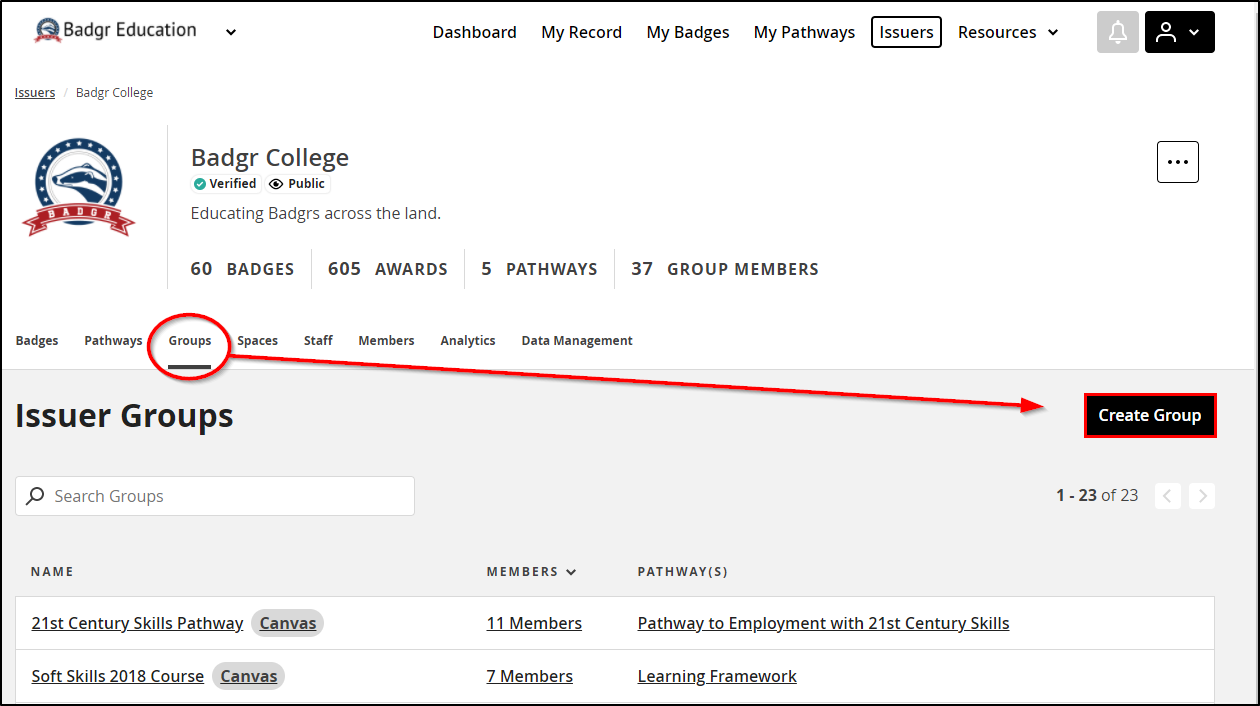Click Canvas tag on 21st Century Skills
Screen dimensions: 1260x706
pos(288,623)
